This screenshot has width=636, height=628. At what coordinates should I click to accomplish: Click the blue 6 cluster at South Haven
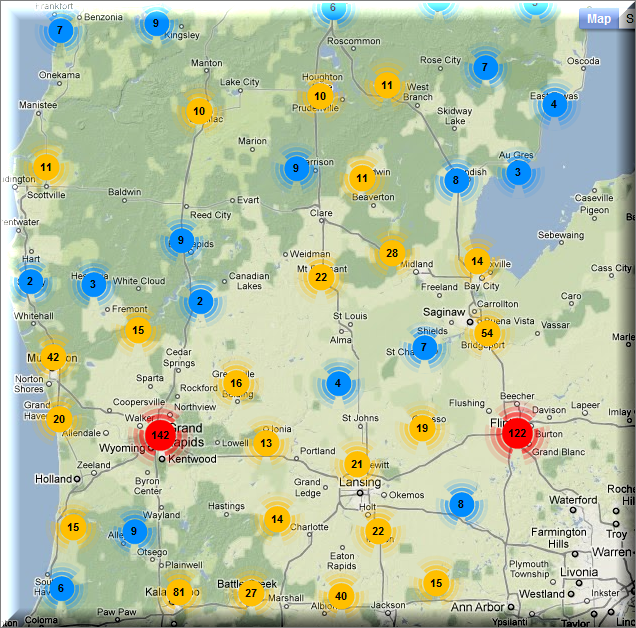pos(61,588)
